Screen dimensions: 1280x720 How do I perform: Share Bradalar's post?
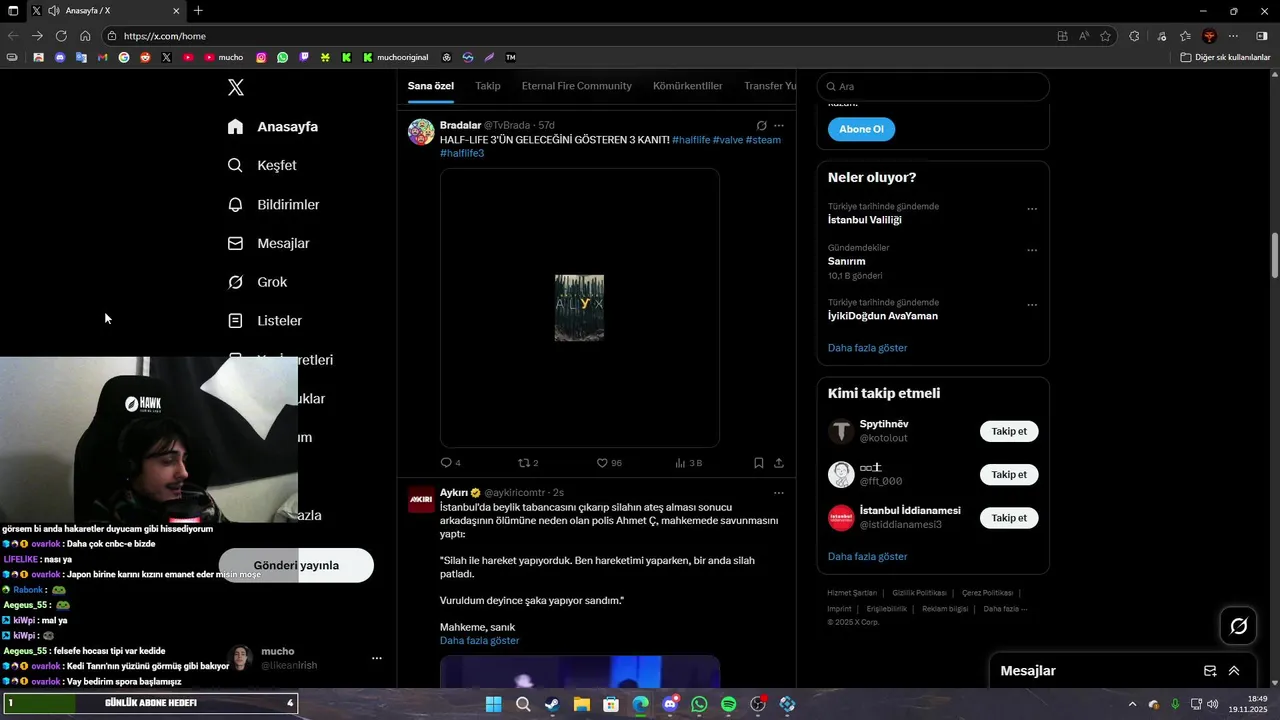point(779,463)
